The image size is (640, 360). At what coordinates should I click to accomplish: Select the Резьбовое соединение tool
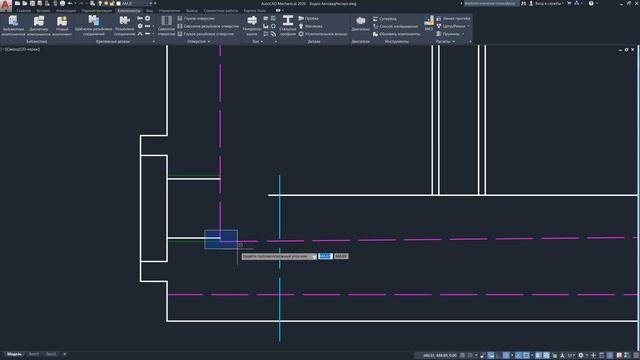pyautogui.click(x=124, y=26)
